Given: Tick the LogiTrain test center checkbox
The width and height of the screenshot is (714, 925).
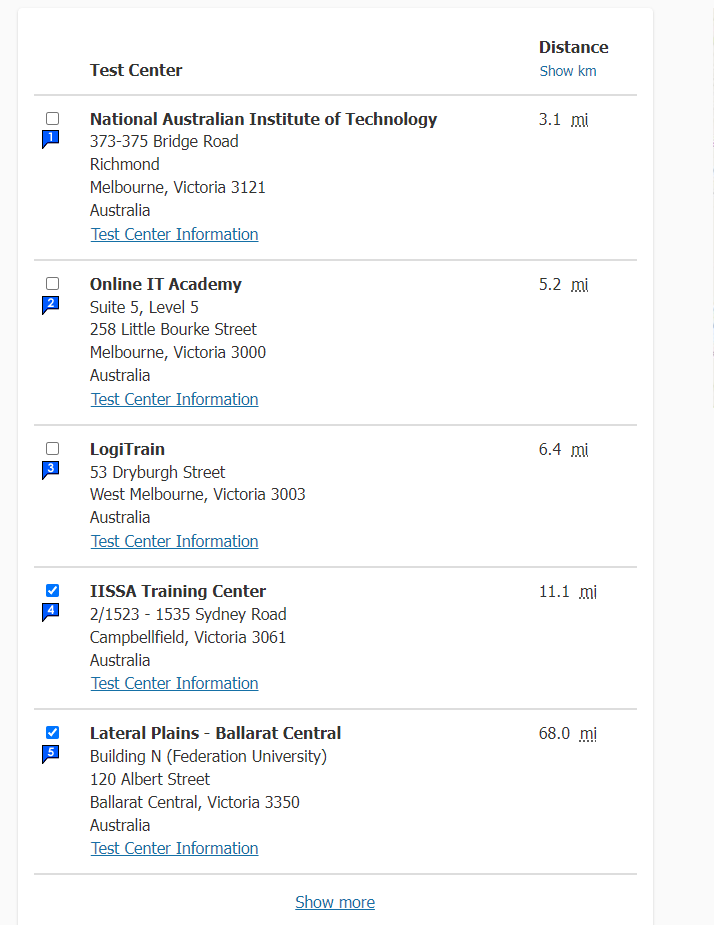Looking at the screenshot, I should click(x=53, y=449).
